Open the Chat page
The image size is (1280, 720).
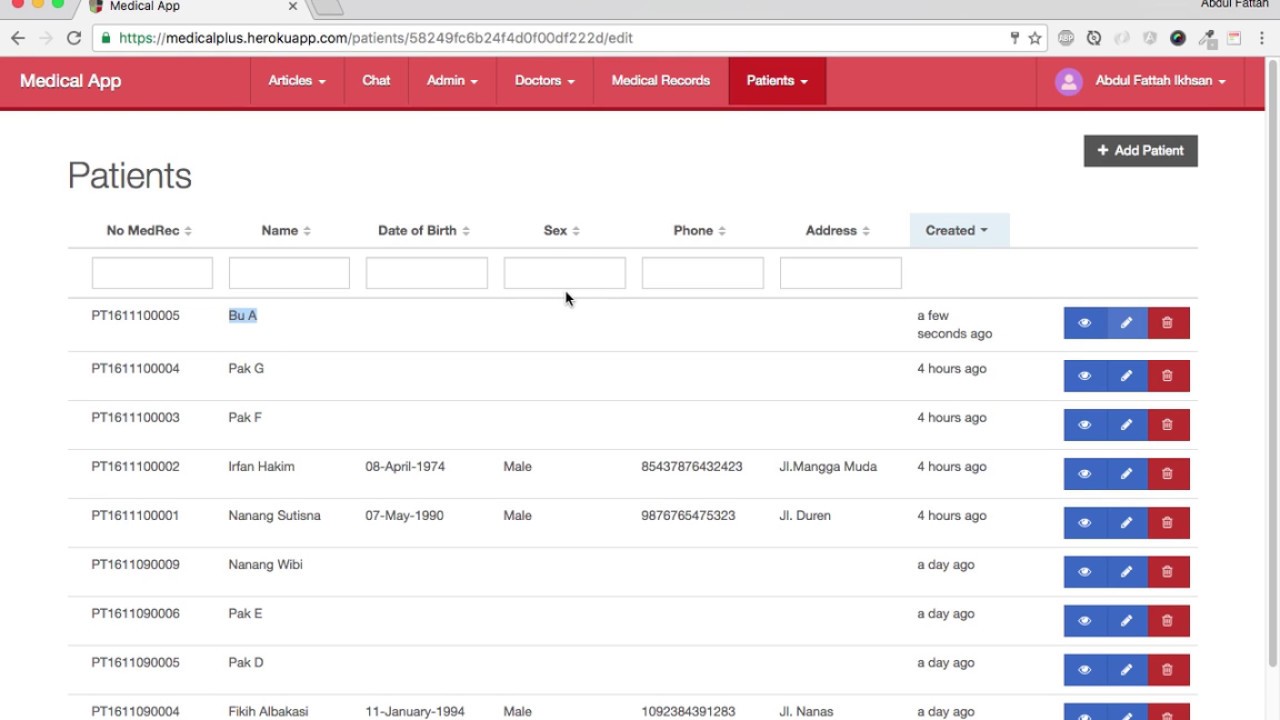click(x=376, y=81)
